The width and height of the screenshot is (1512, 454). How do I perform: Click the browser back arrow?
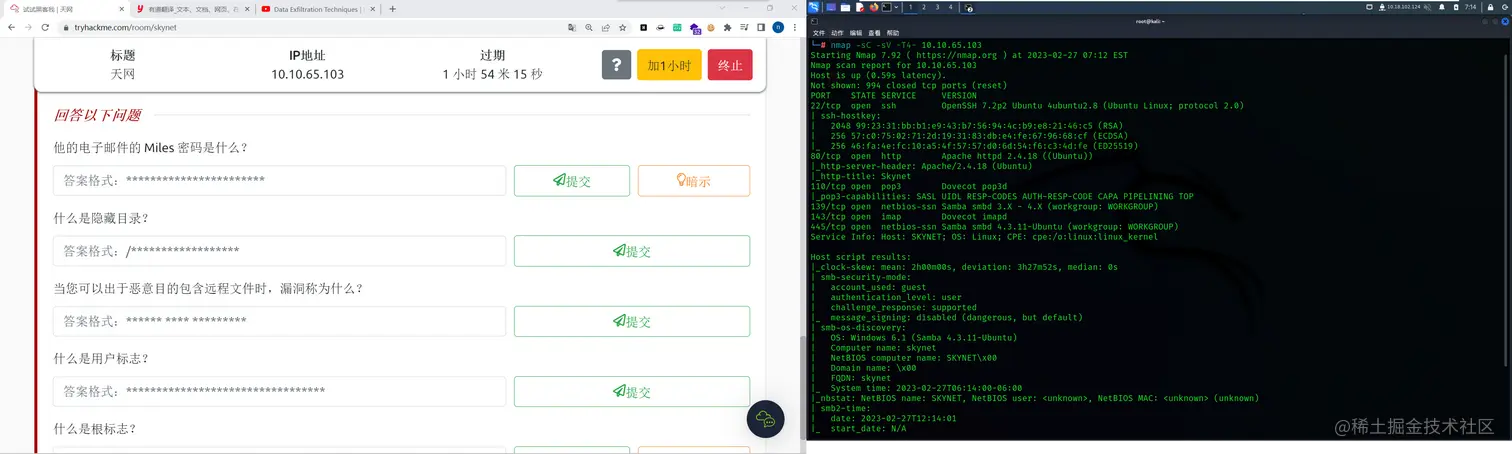click(11, 27)
